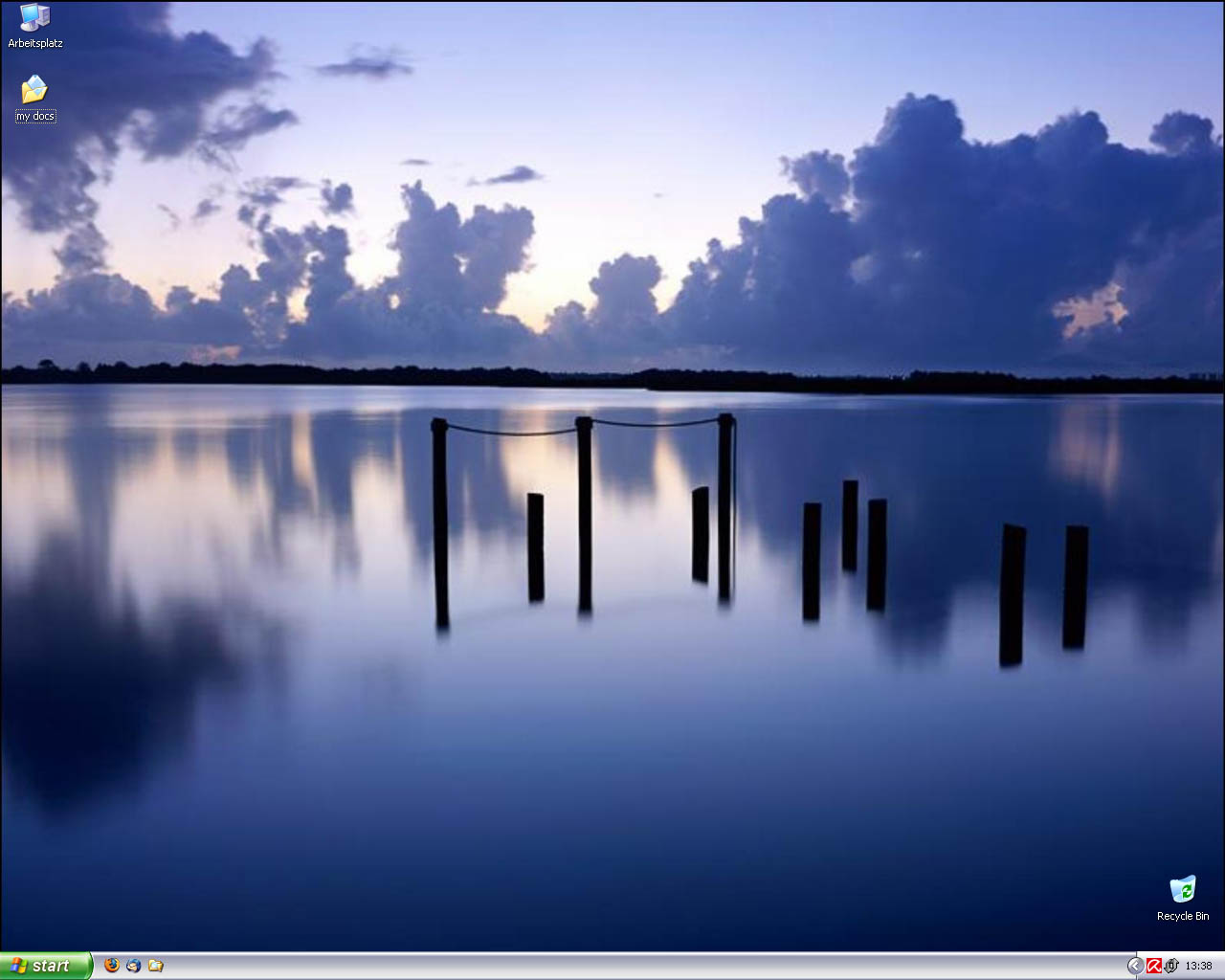Click the Avira red umbrella tray icon

tap(1154, 966)
